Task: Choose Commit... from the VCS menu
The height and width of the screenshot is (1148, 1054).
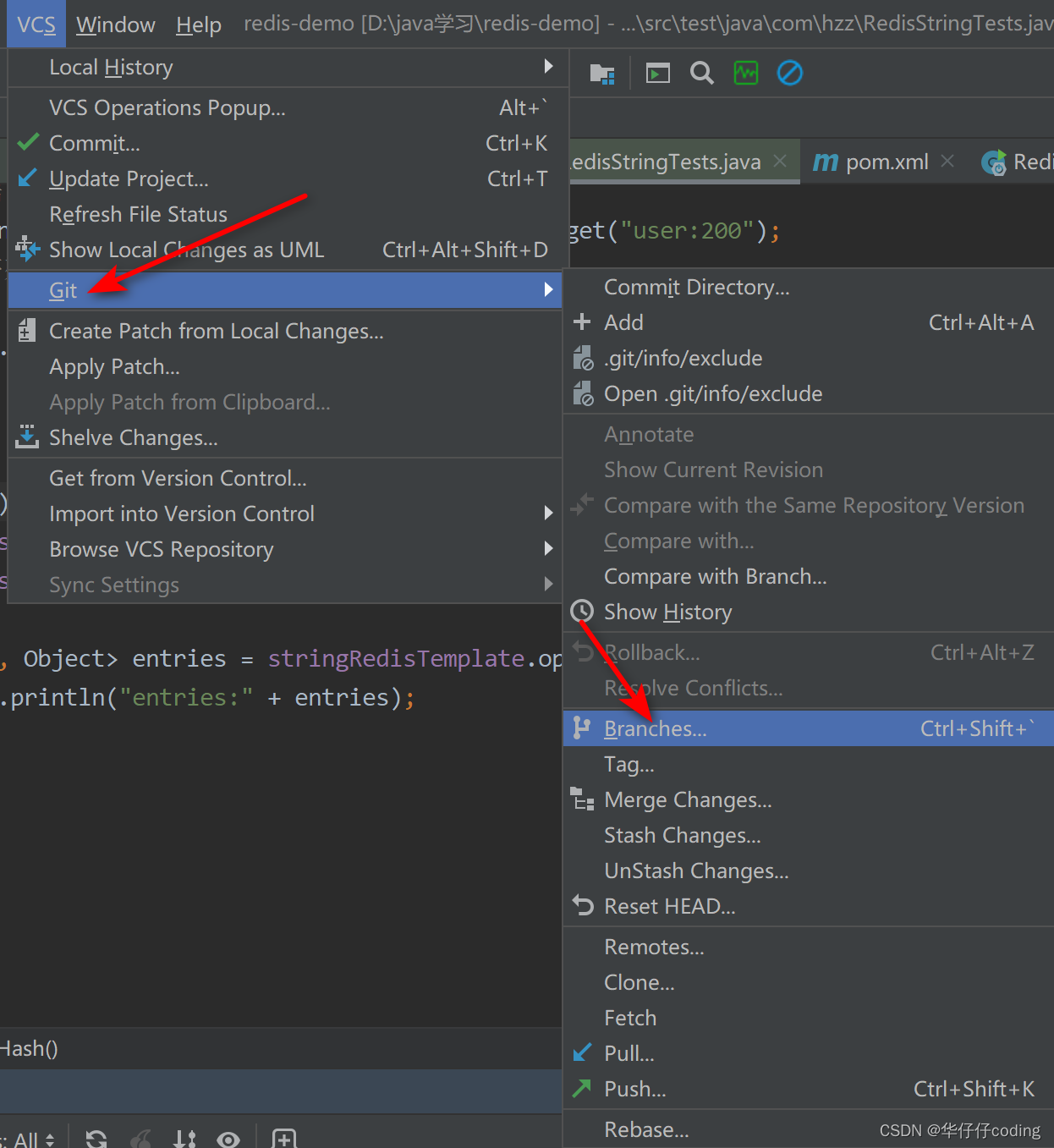Action: [x=285, y=143]
